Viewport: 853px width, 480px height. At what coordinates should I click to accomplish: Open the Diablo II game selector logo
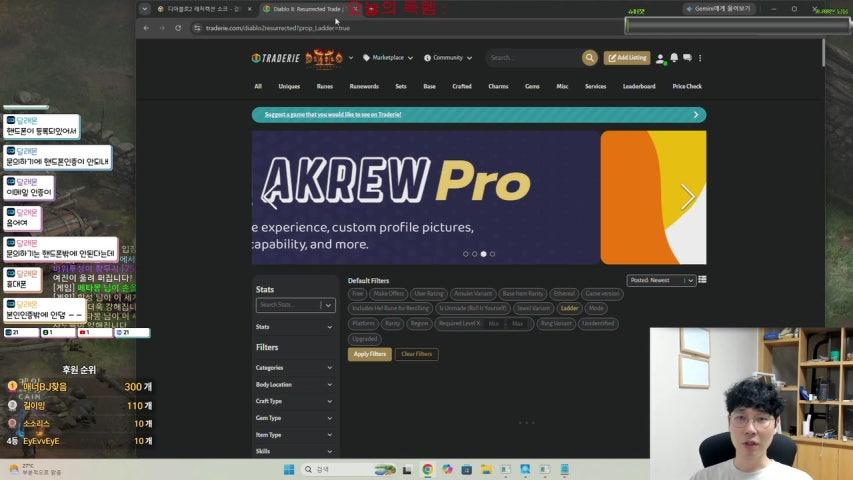tap(324, 58)
